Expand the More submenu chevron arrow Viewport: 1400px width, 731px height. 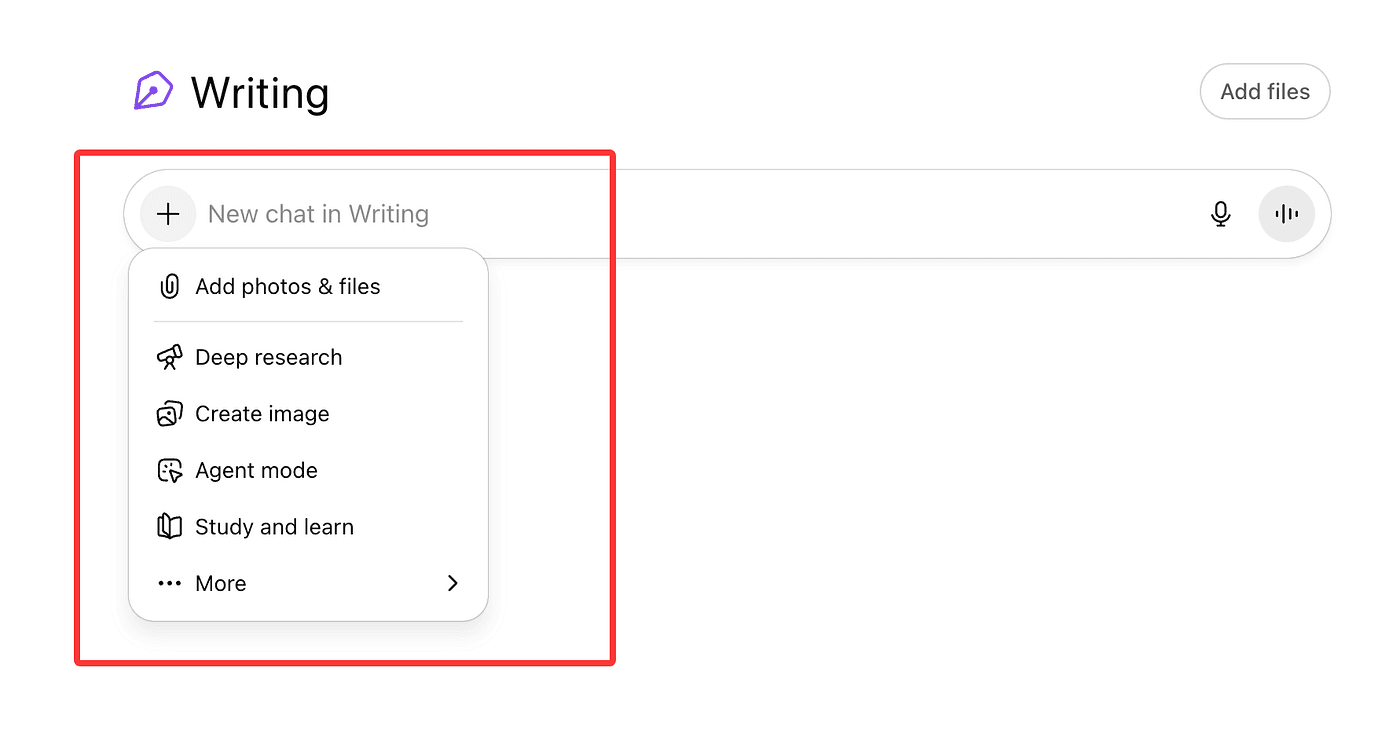click(x=453, y=583)
